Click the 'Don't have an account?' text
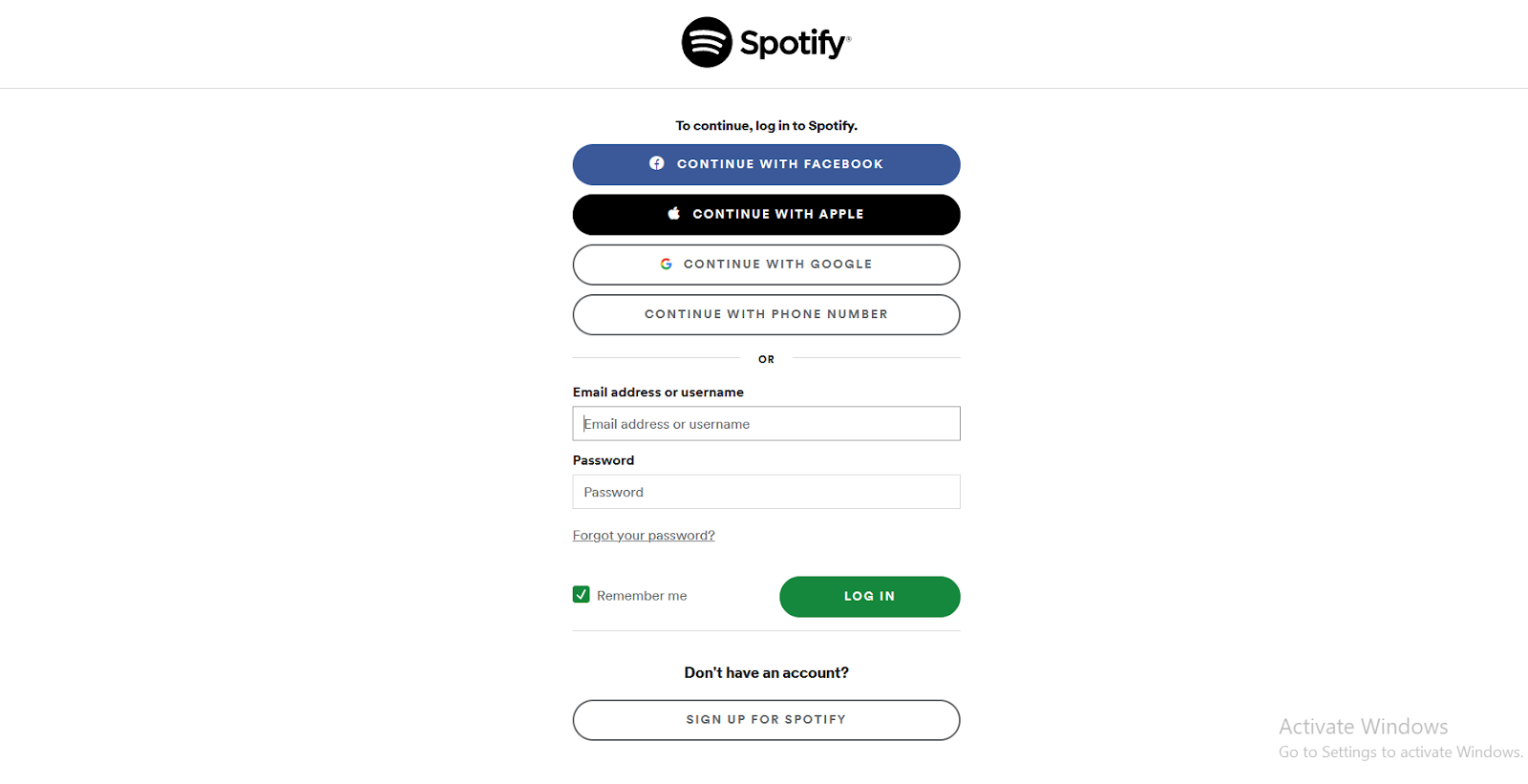 [766, 672]
